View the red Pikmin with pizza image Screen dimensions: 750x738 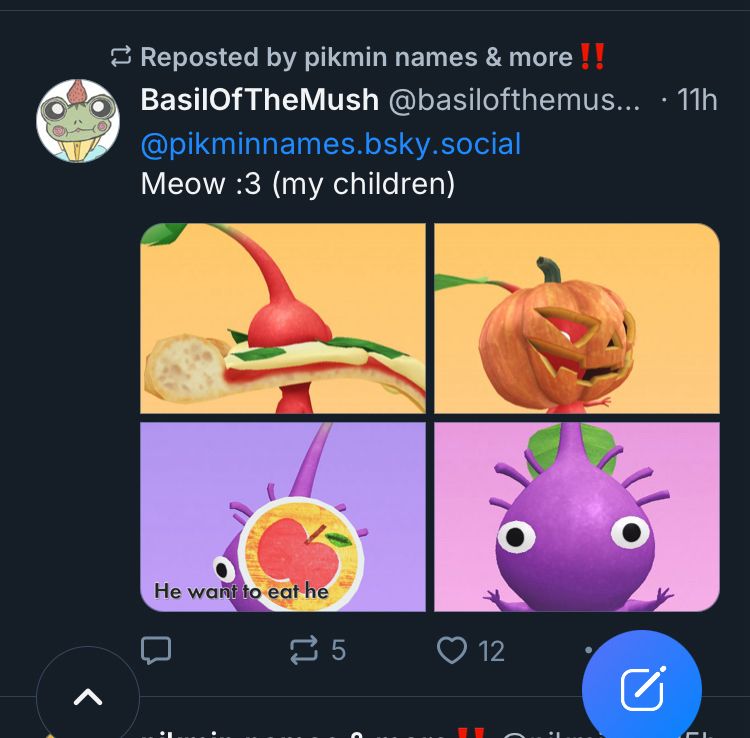pos(283,318)
